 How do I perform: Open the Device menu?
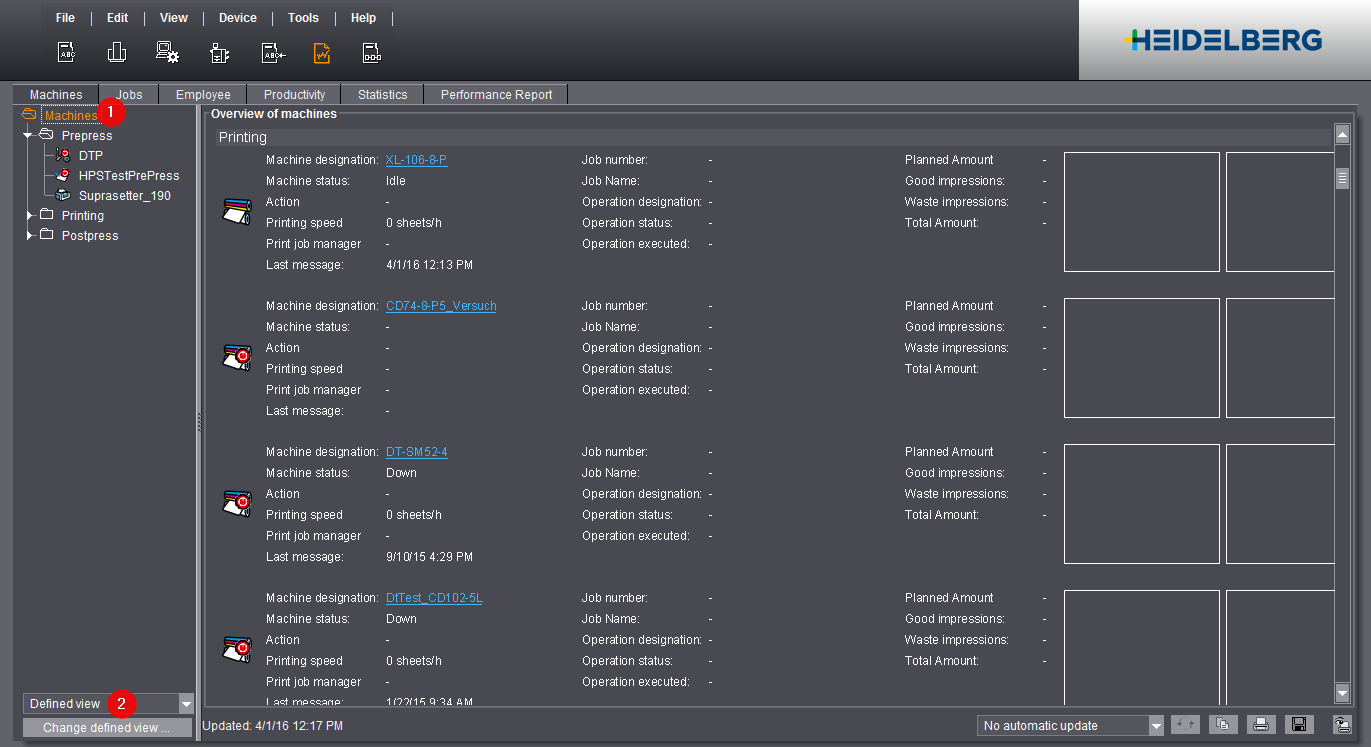(237, 18)
